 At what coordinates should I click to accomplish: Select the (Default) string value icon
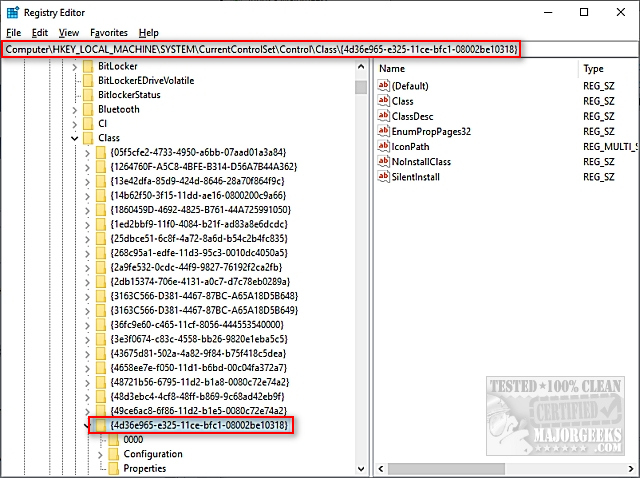tap(383, 85)
